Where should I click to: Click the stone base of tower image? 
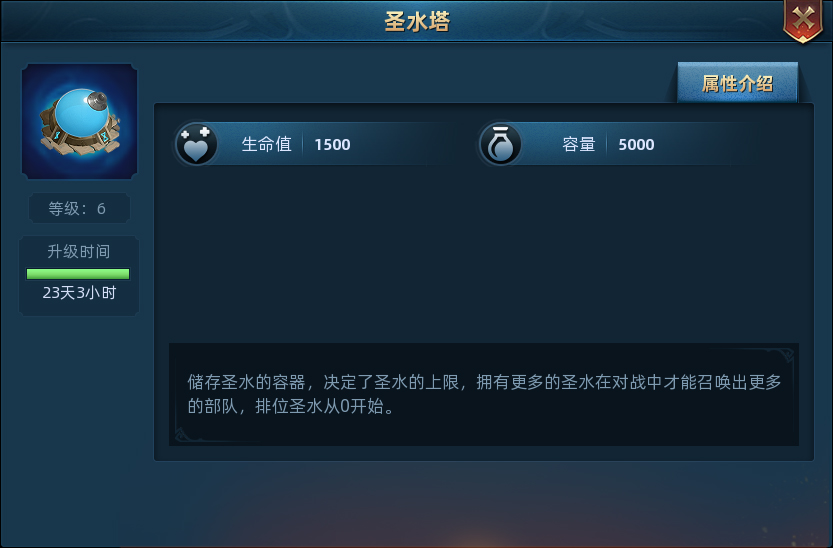(80, 141)
